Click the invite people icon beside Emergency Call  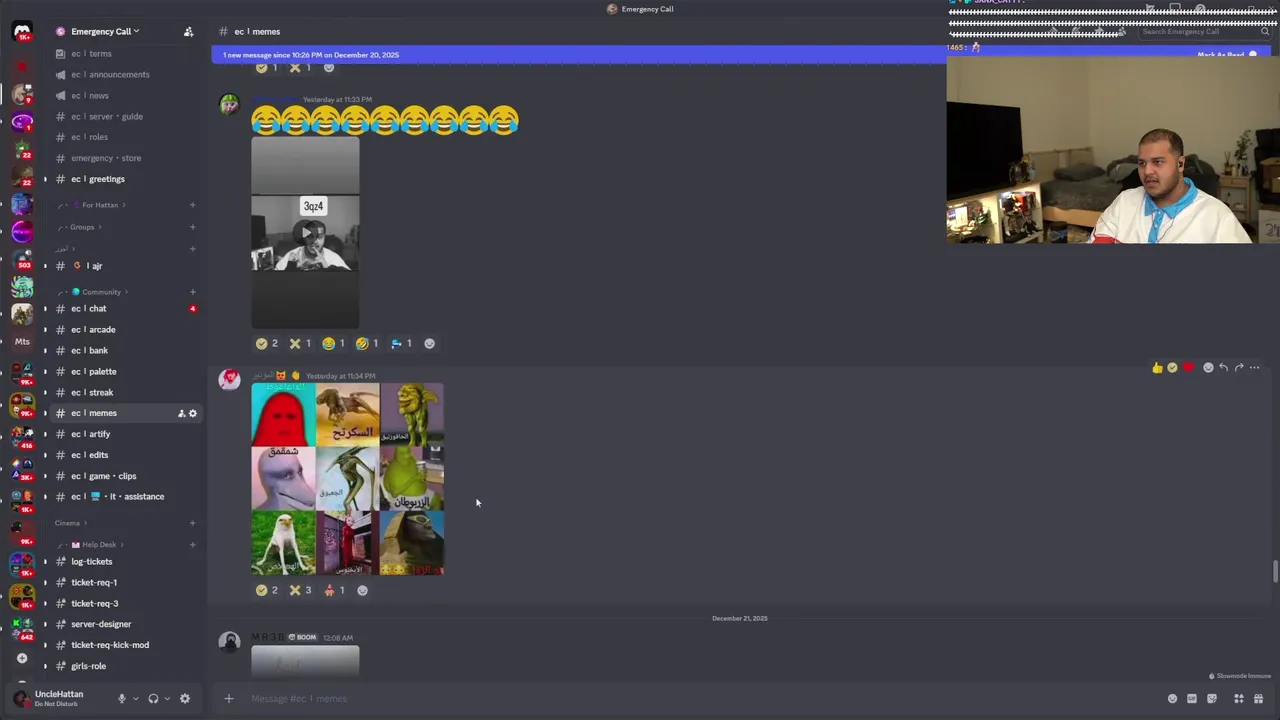click(x=188, y=32)
